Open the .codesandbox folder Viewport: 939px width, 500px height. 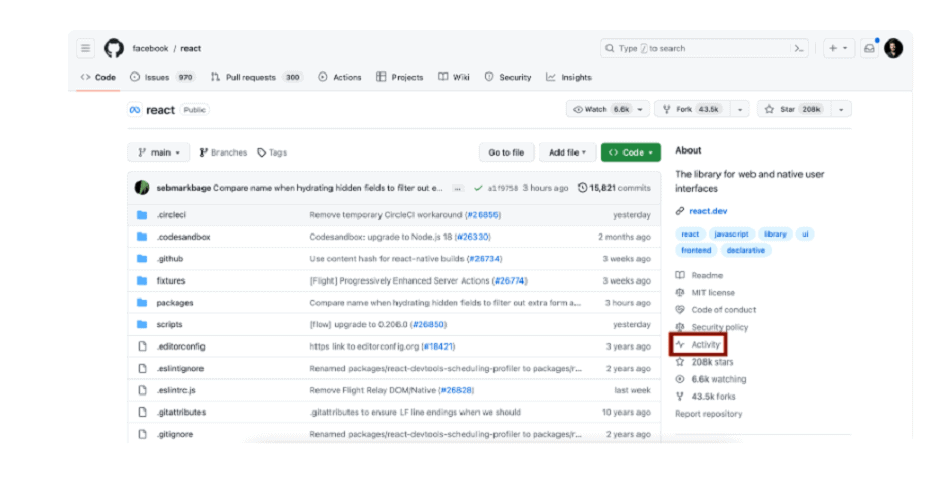coord(183,237)
